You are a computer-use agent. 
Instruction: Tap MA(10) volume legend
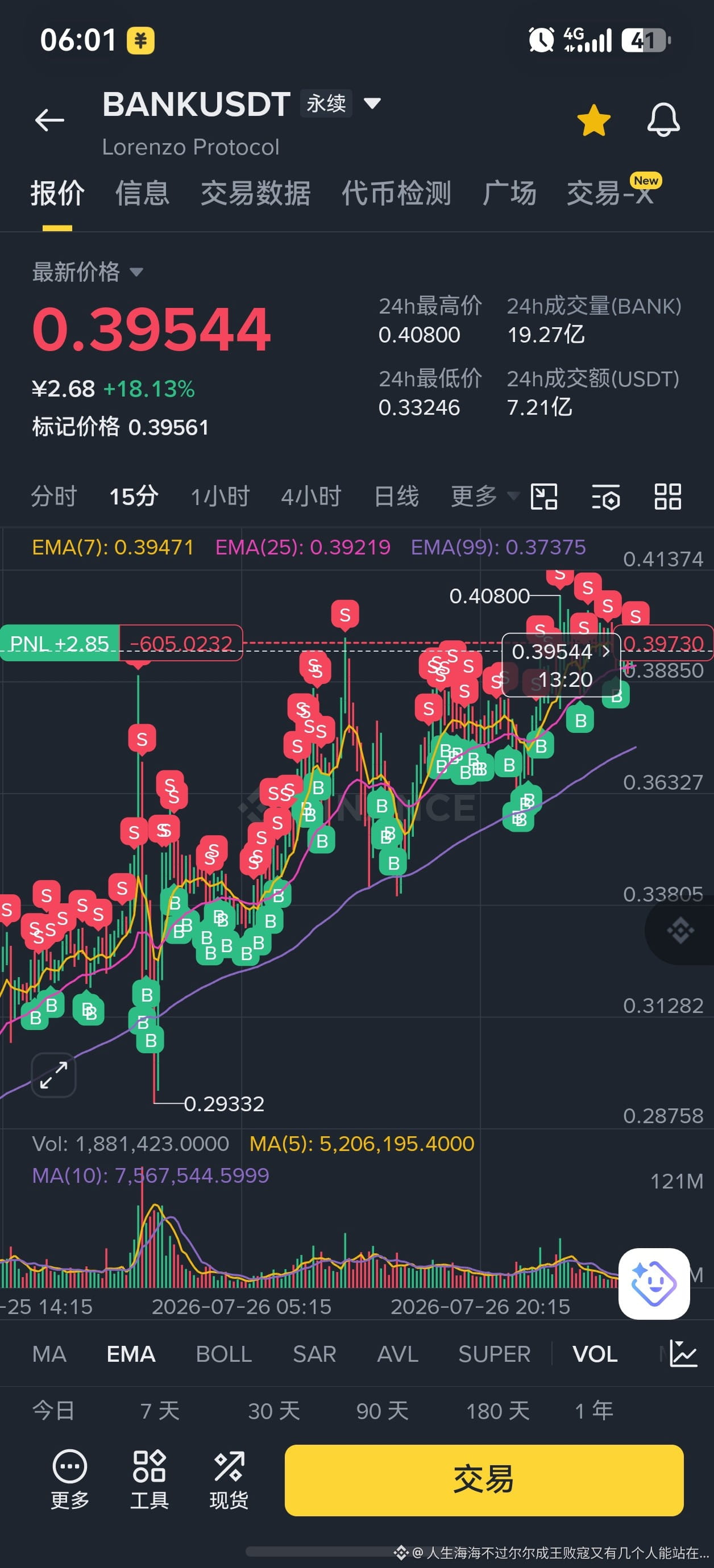coord(151,1175)
